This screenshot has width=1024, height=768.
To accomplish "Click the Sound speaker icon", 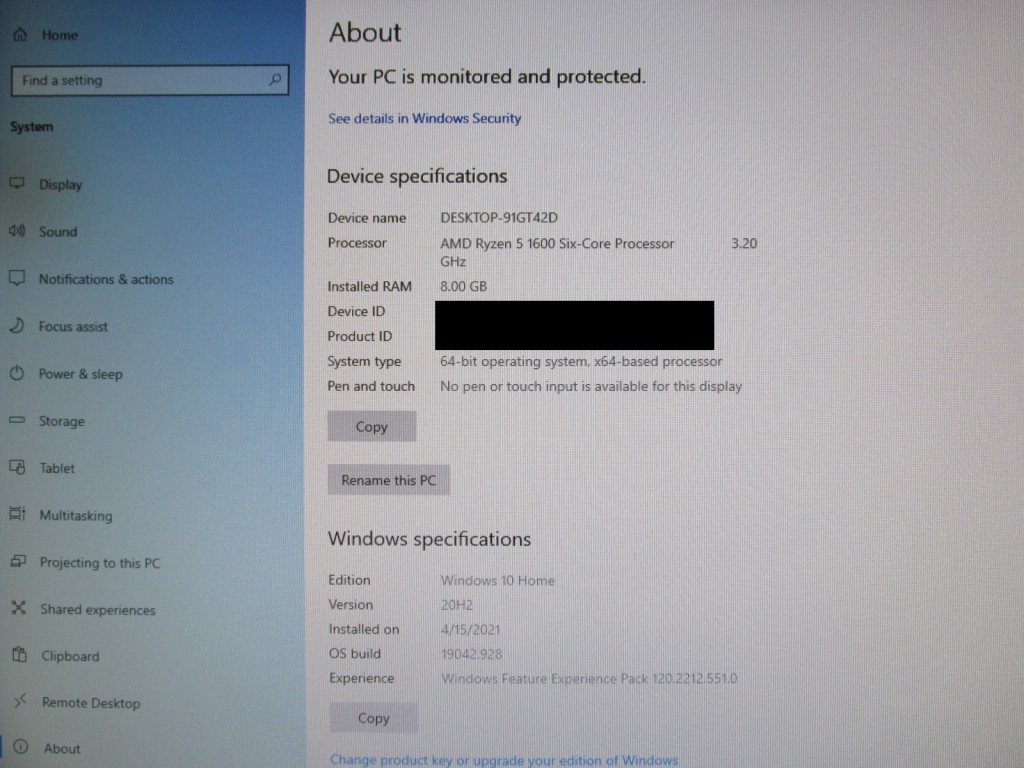I will 17,231.
